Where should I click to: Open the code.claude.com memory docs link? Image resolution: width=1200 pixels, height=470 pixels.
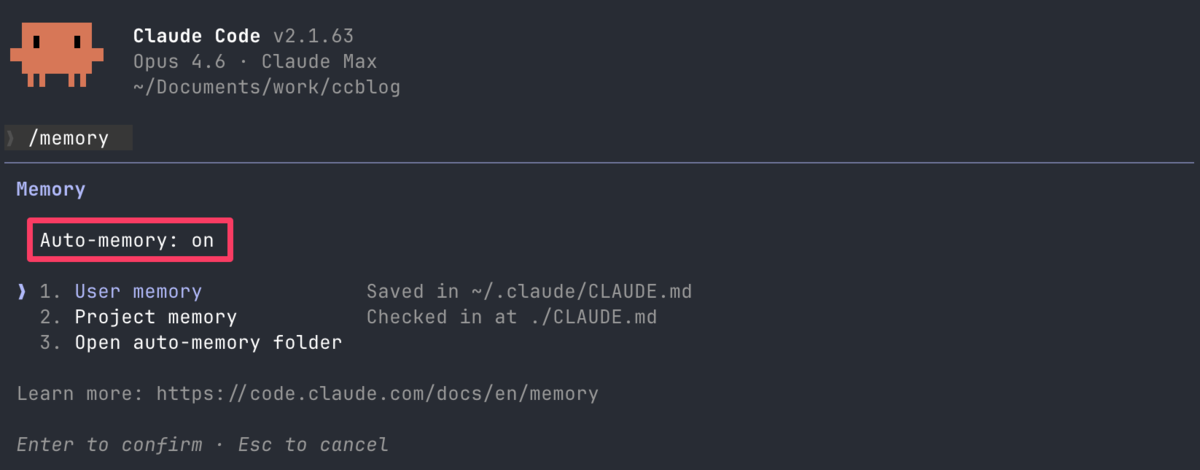click(377, 393)
